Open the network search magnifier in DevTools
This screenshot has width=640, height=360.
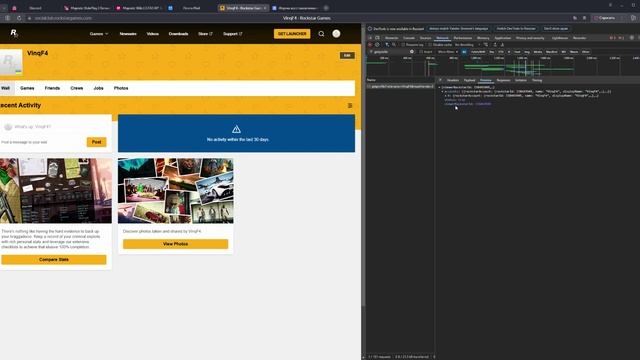click(x=394, y=44)
